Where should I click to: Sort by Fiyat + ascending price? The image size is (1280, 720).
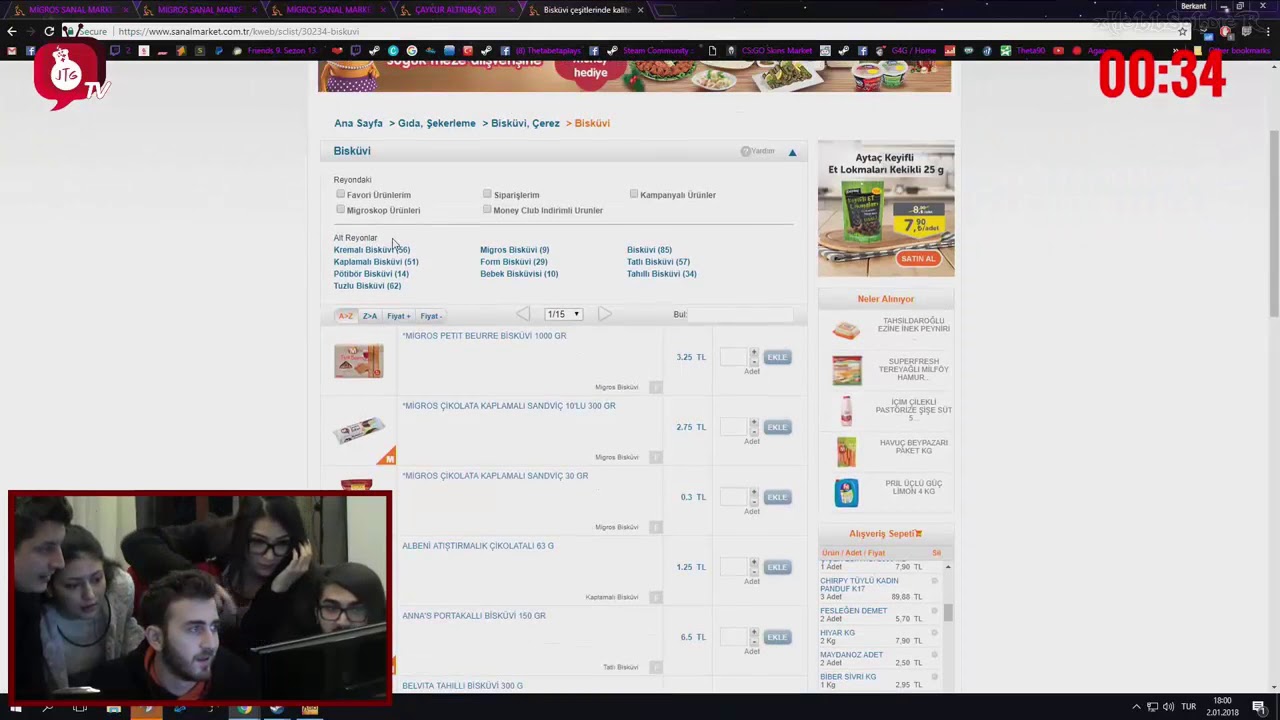pos(399,316)
